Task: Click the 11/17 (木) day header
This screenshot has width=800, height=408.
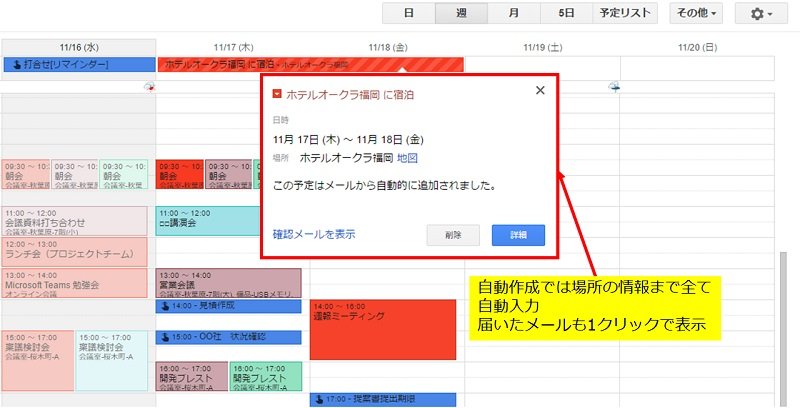Action: point(233,47)
